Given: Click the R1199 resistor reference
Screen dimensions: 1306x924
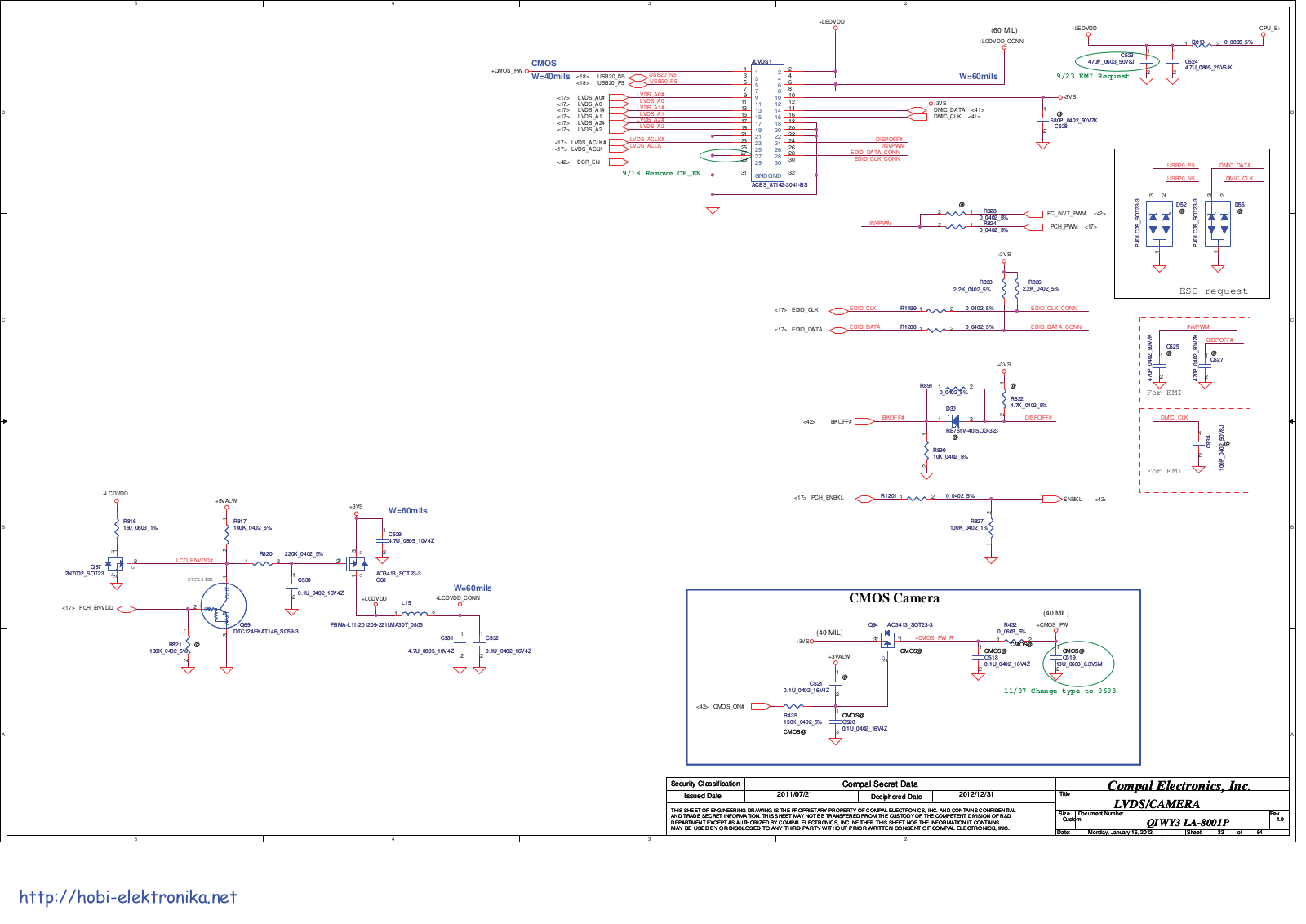Looking at the screenshot, I should [908, 309].
